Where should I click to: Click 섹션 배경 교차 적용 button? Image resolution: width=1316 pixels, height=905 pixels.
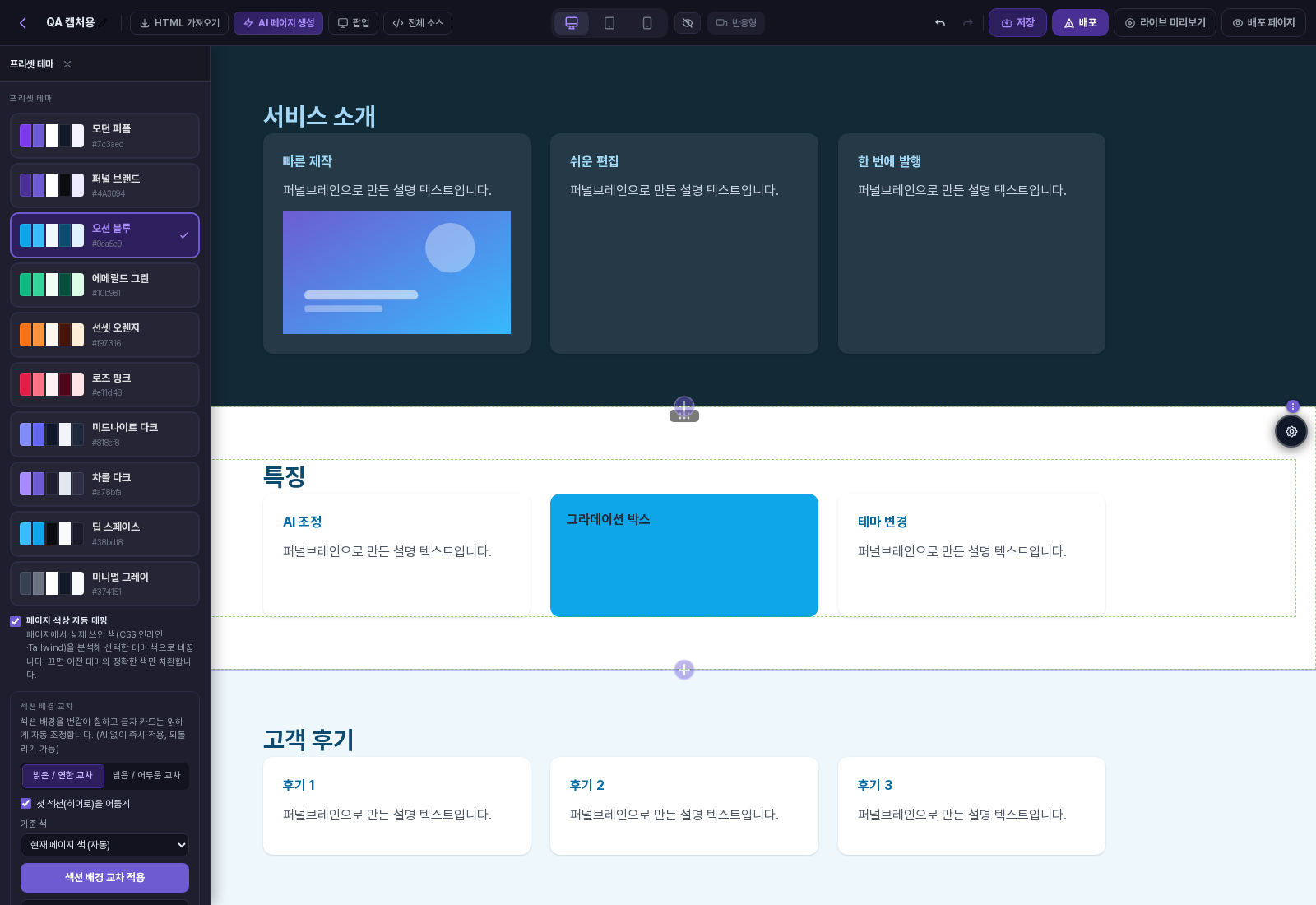point(104,878)
